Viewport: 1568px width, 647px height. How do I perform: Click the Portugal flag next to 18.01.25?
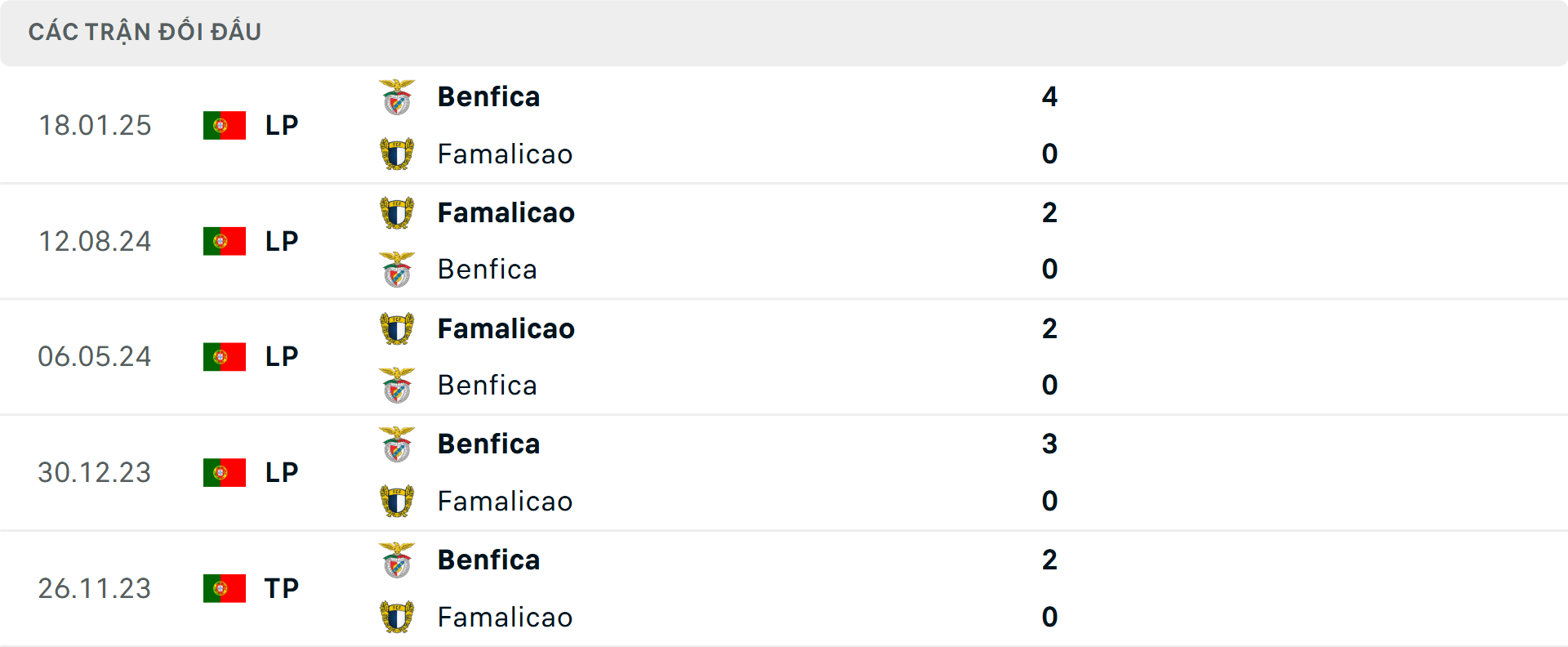pos(225,125)
